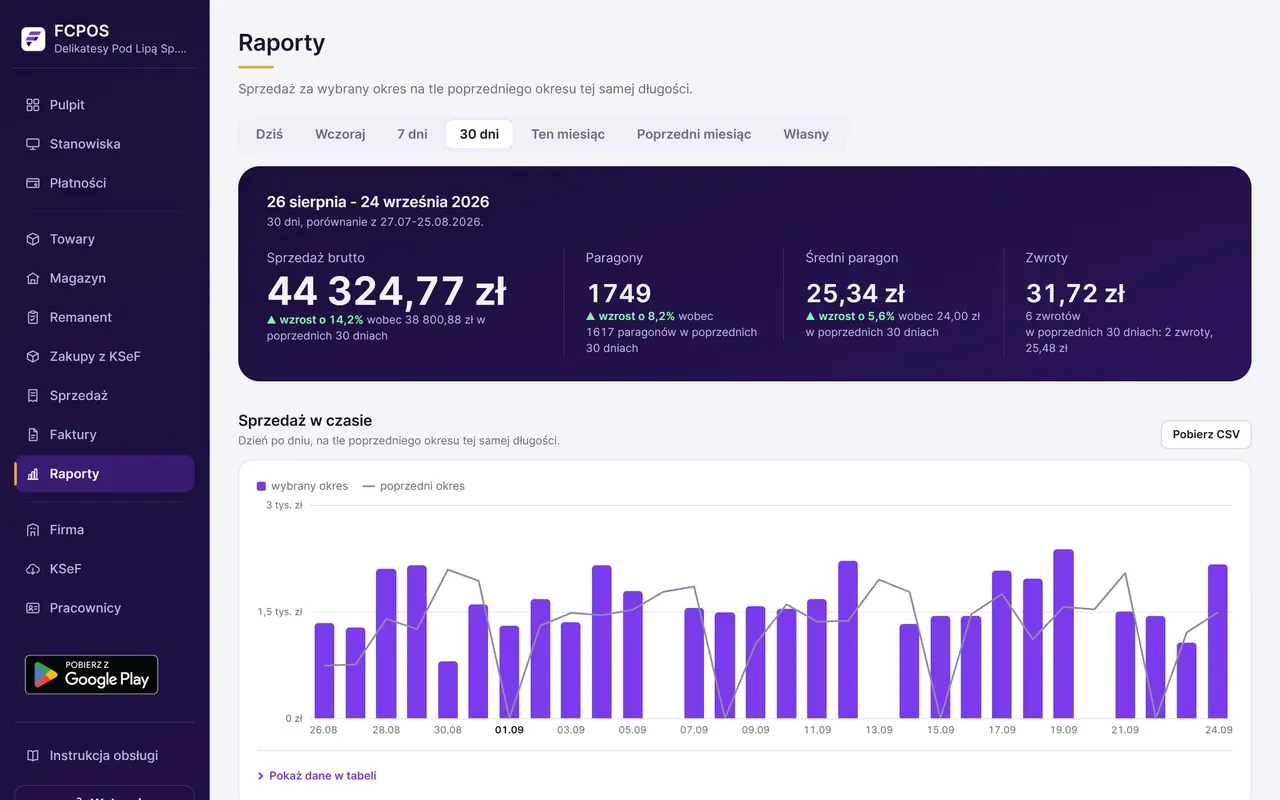
Task: Select the KSeF cloud icon
Action: click(x=33, y=569)
